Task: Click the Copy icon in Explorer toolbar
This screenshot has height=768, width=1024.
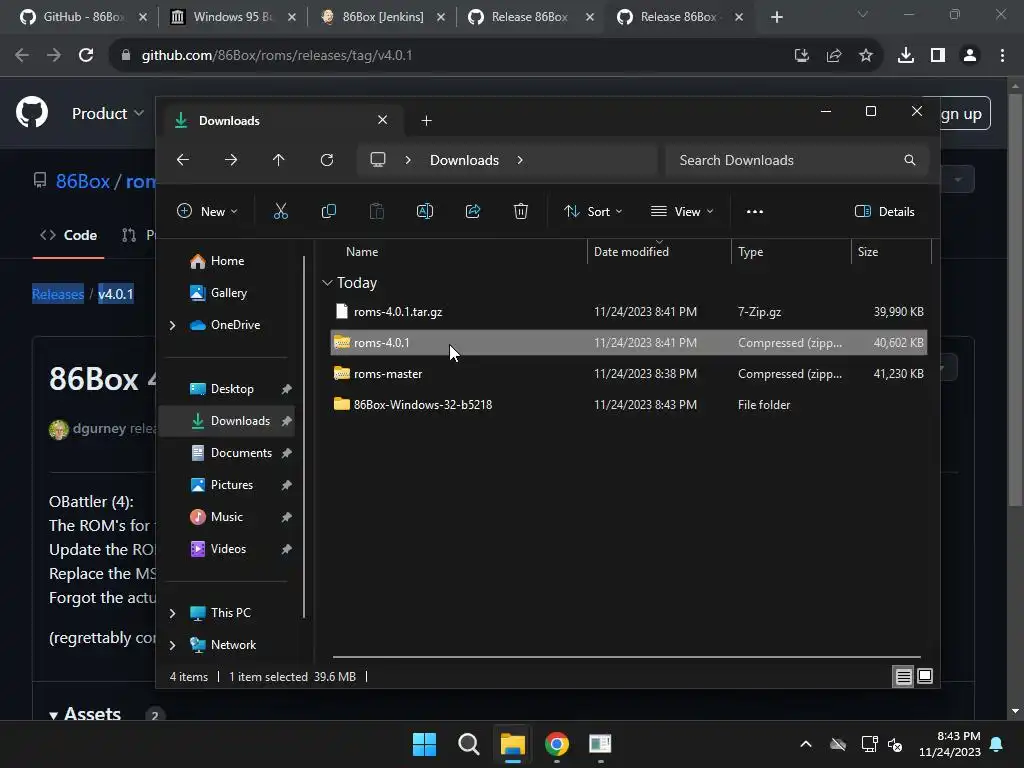Action: click(x=328, y=212)
